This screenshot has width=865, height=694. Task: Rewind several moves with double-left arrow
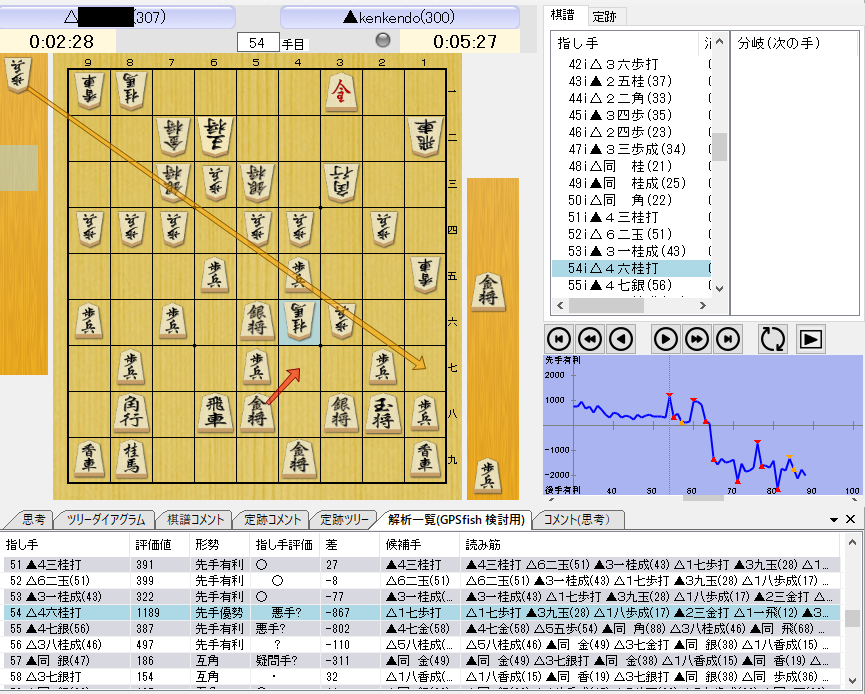tap(590, 339)
